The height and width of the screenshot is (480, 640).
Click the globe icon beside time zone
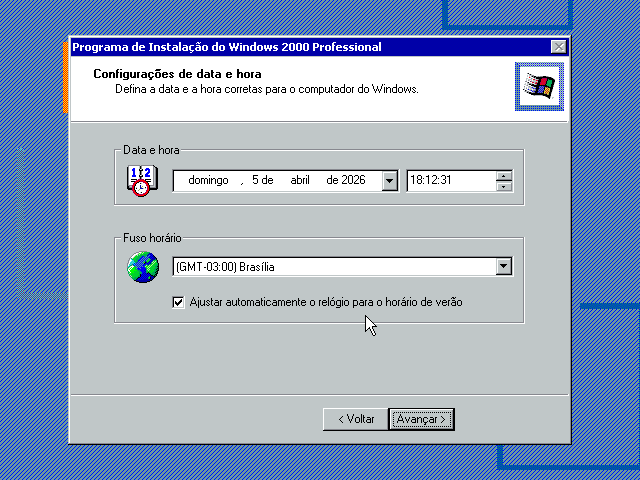143,267
